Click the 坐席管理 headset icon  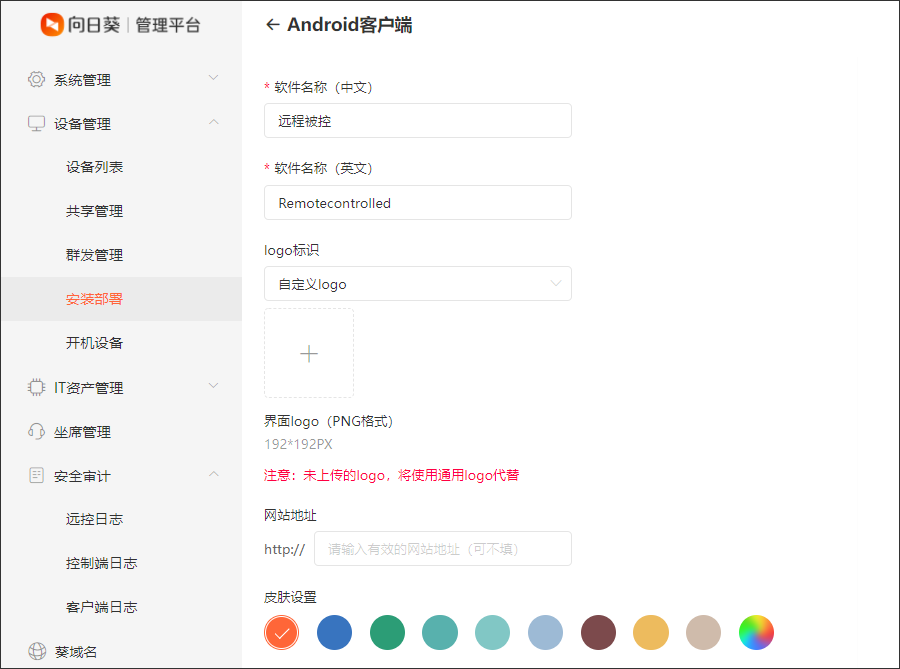(x=37, y=432)
